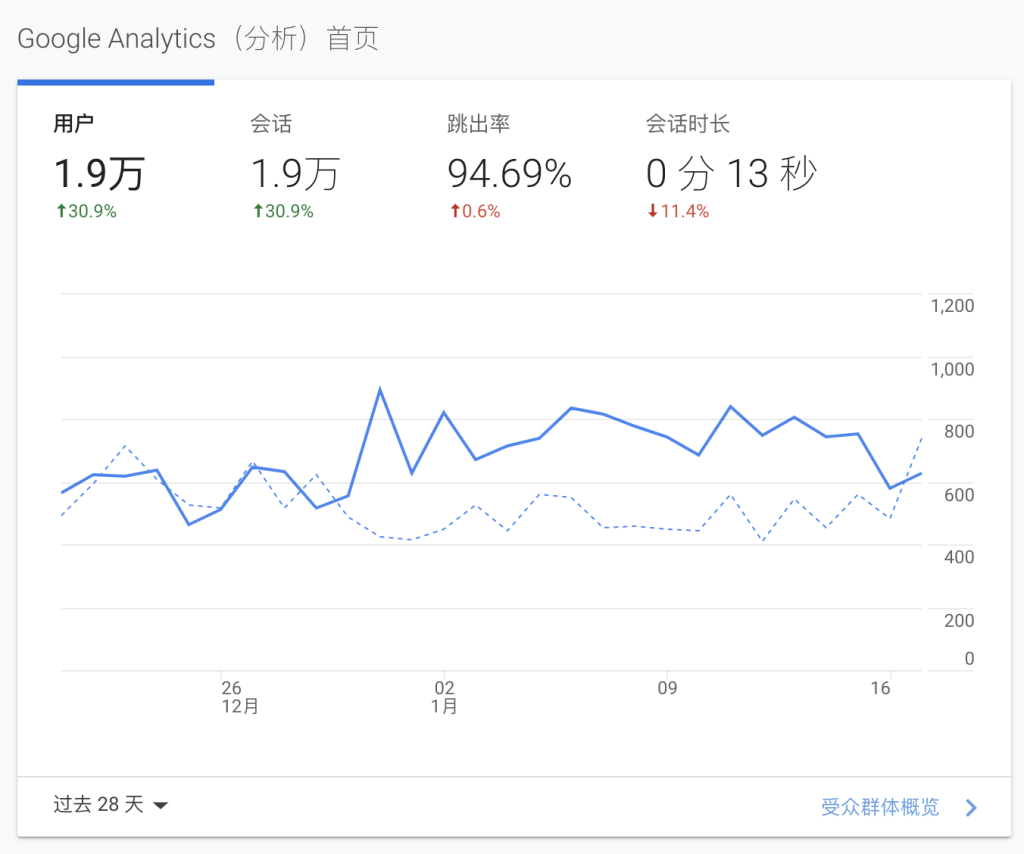
Task: Open the 受众群体概览 report link
Action: tap(880, 807)
